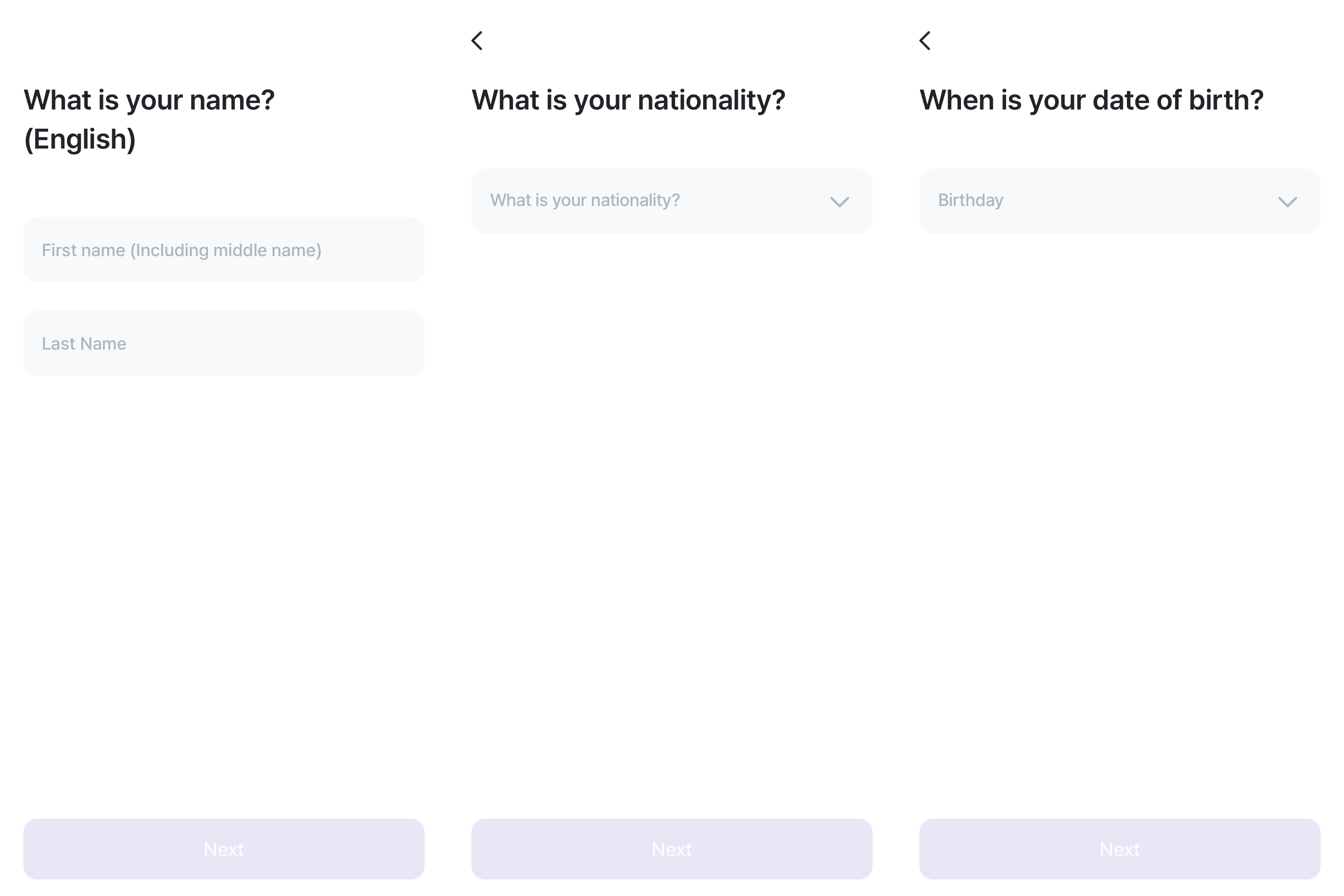This screenshot has height=896, width=1344.
Task: Click Next on the name screen
Action: 224,849
